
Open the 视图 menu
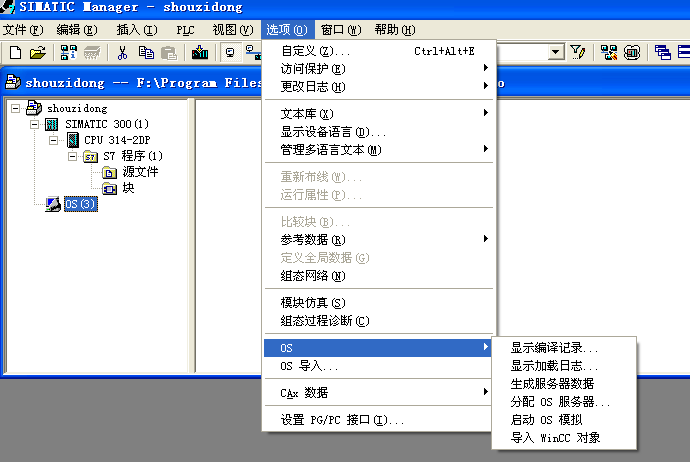point(233,30)
